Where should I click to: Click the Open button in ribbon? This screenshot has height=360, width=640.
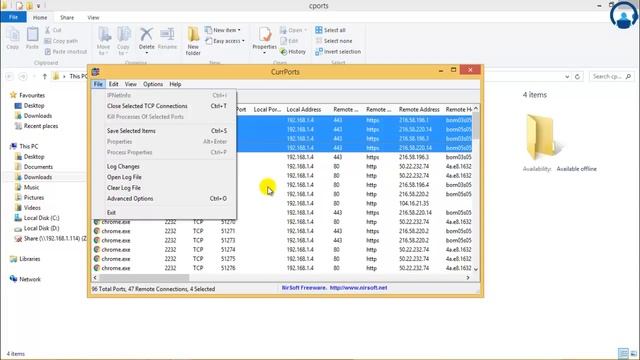[293, 30]
